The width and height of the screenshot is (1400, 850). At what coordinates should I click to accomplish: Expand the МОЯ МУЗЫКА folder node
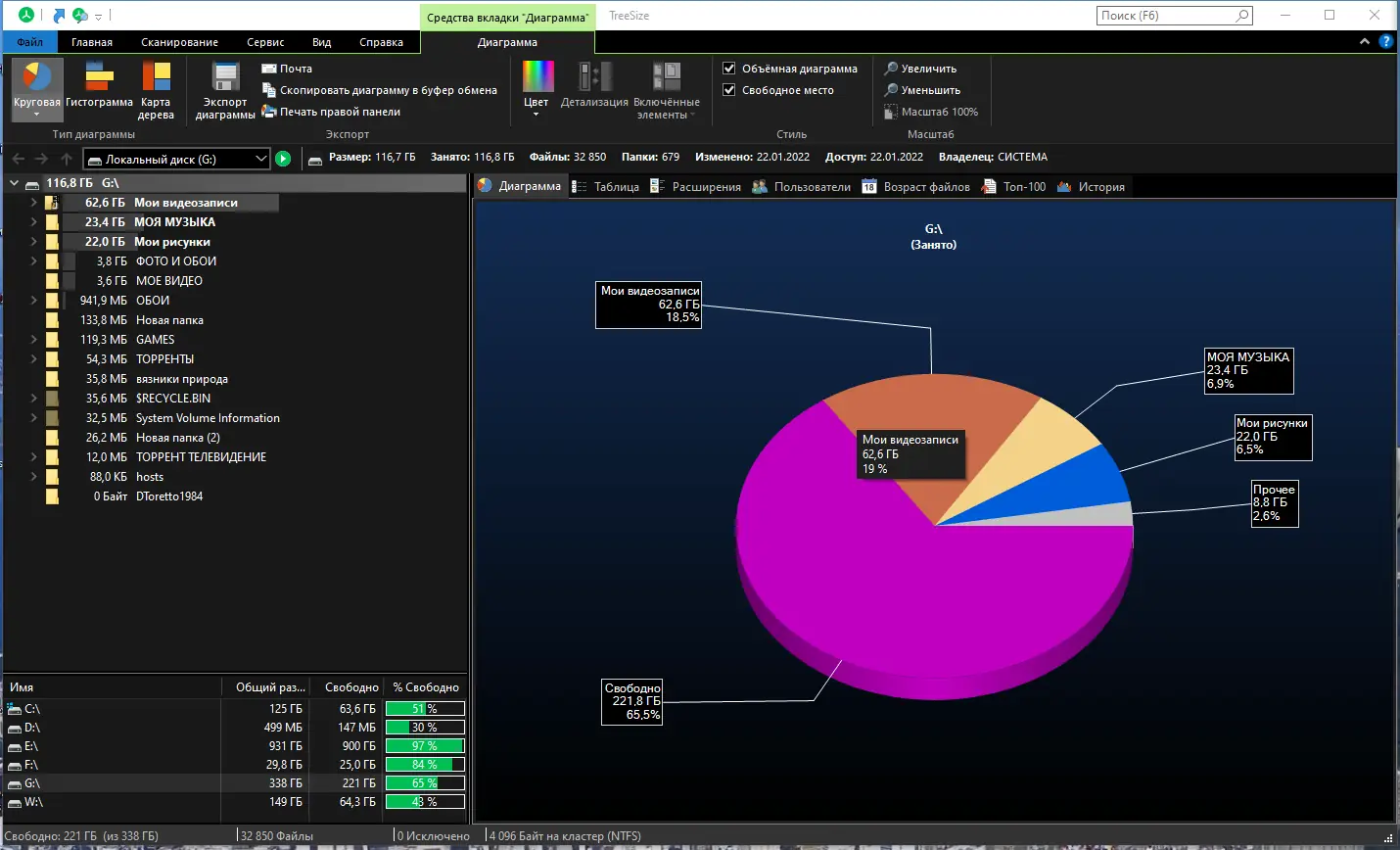(x=33, y=222)
